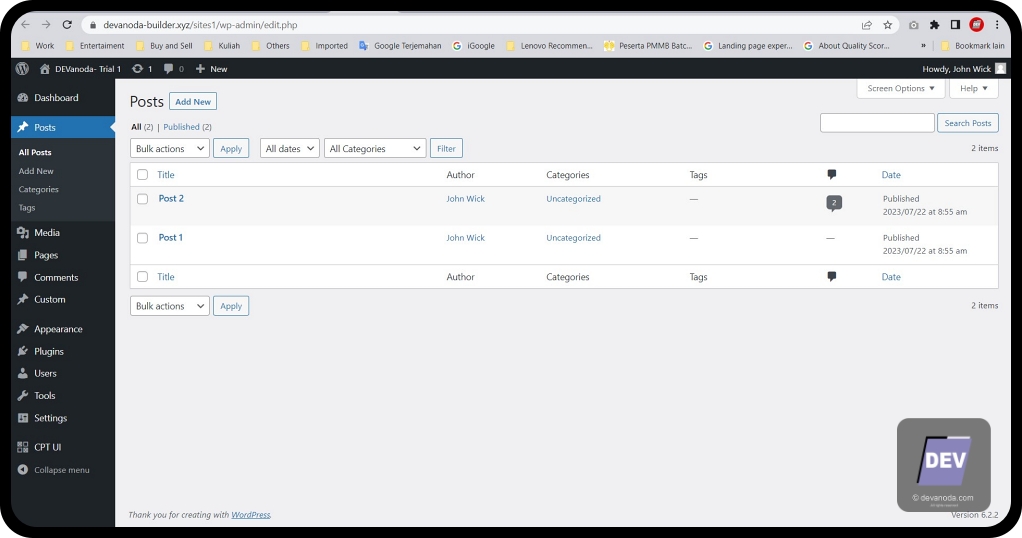Image resolution: width=1022 pixels, height=538 pixels.
Task: Check the box for Post 1
Action: 142,238
